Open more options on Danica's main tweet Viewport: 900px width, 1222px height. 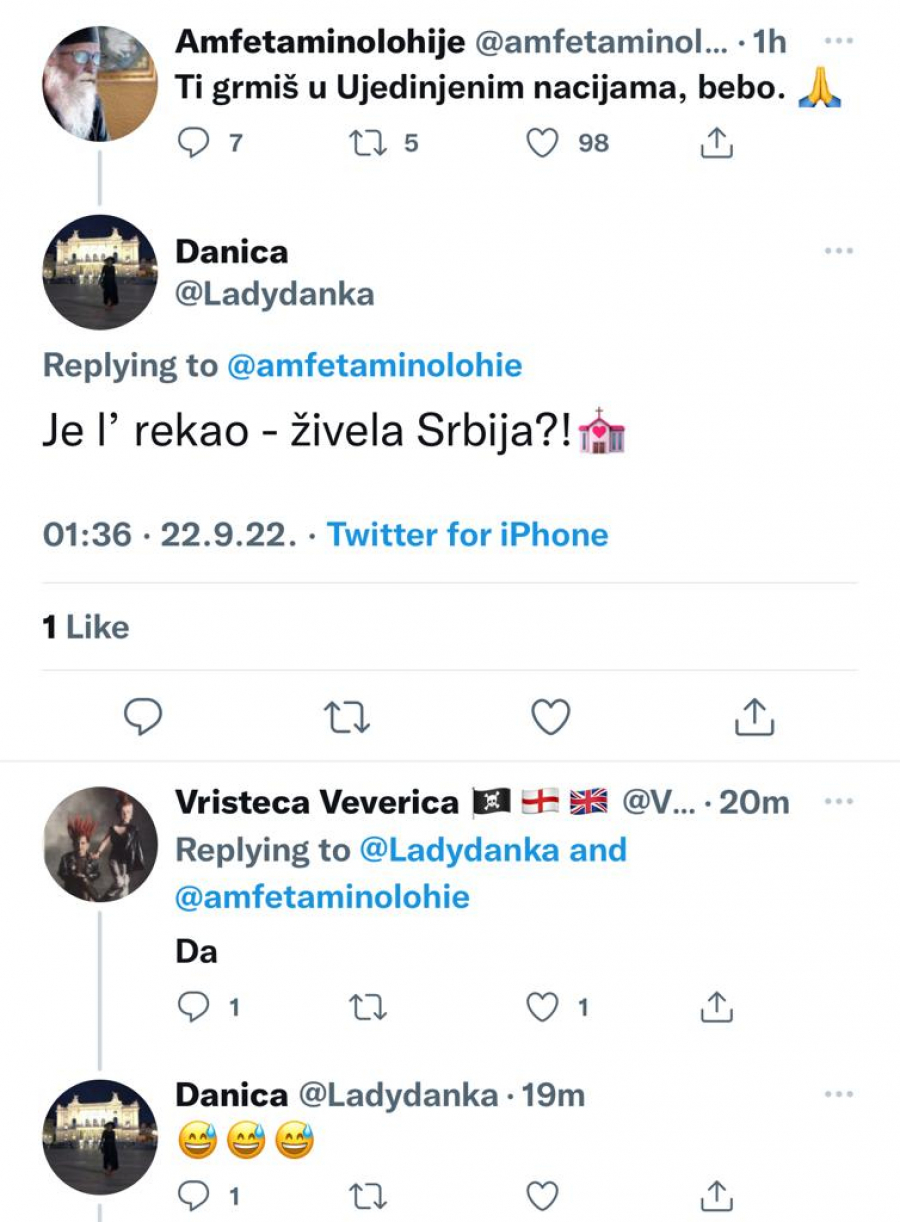click(838, 250)
